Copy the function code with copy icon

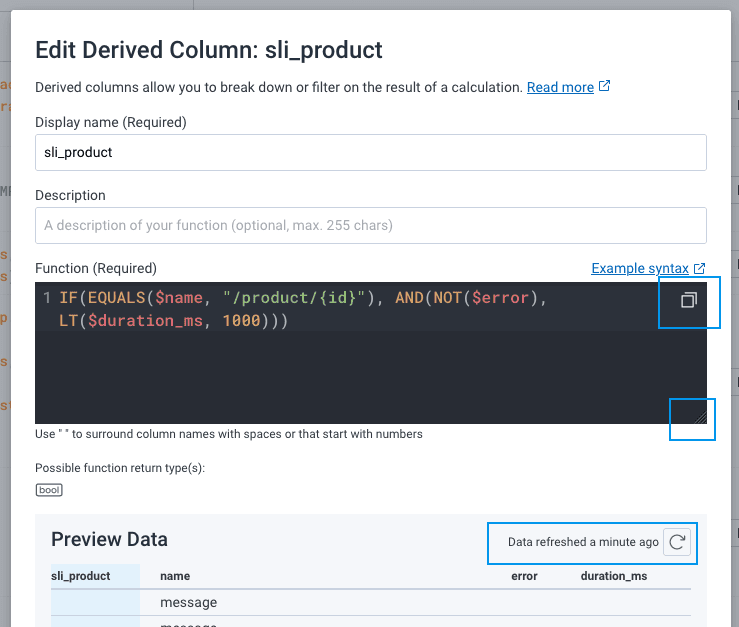pos(688,300)
